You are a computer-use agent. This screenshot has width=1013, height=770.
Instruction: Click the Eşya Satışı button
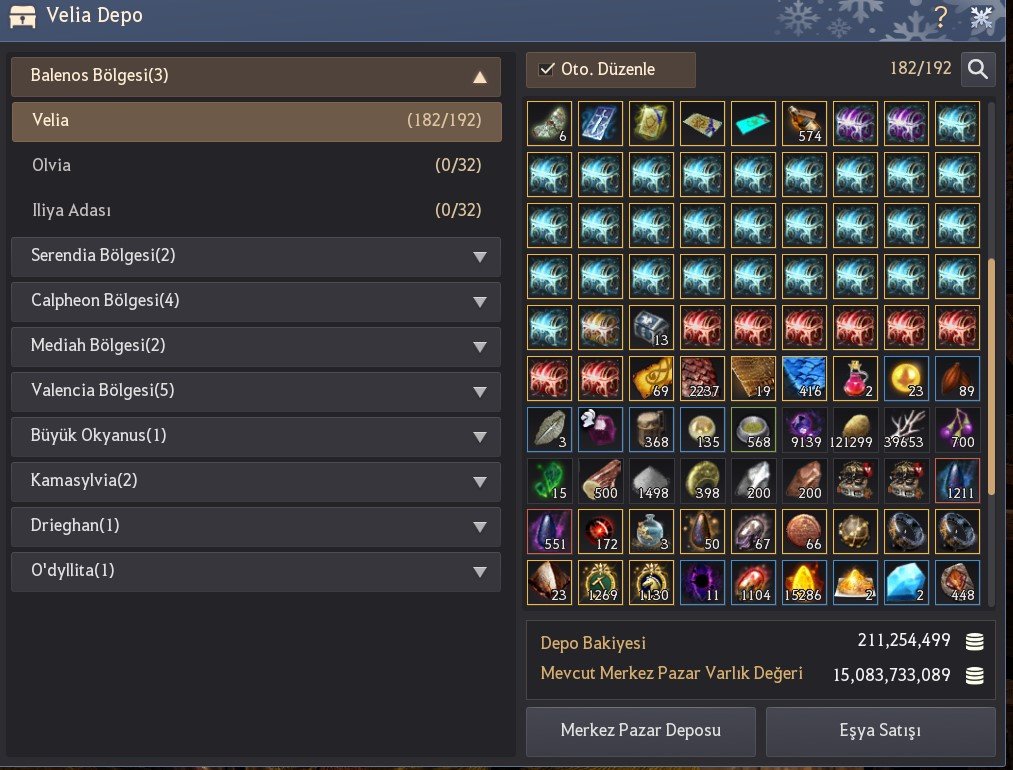tap(880, 731)
